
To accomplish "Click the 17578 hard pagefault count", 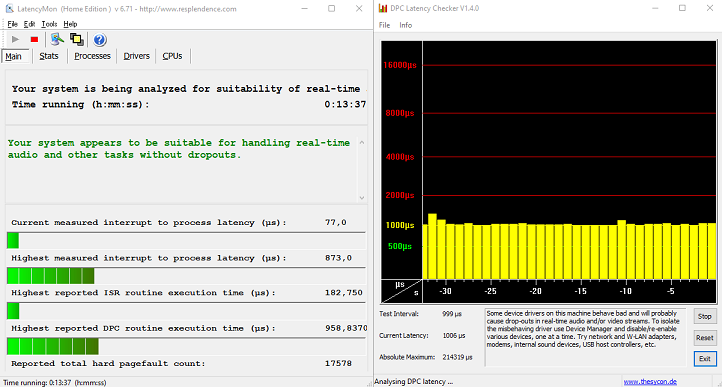I will pos(338,364).
